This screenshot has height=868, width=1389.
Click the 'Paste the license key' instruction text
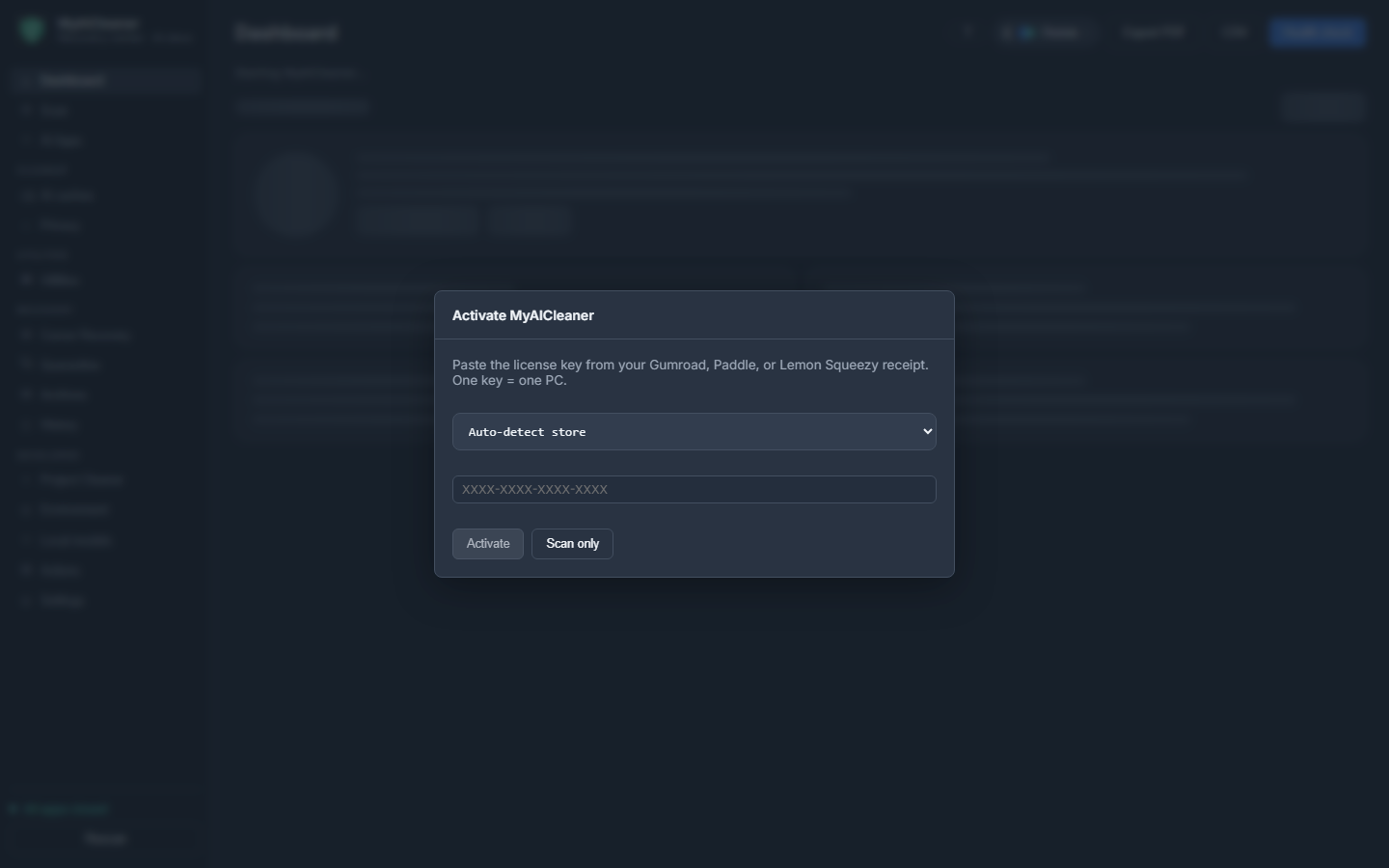(691, 372)
